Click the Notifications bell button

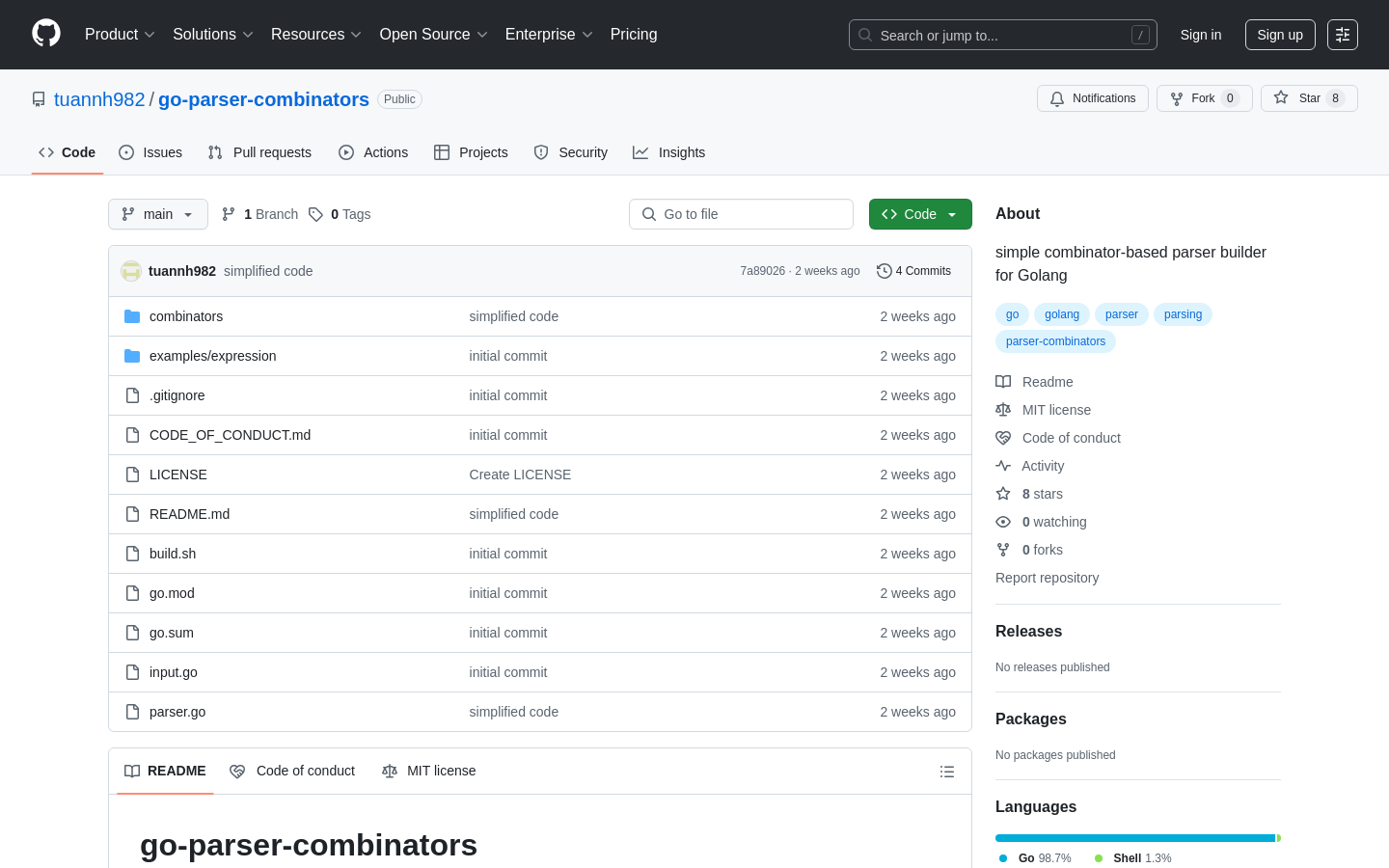(1093, 98)
